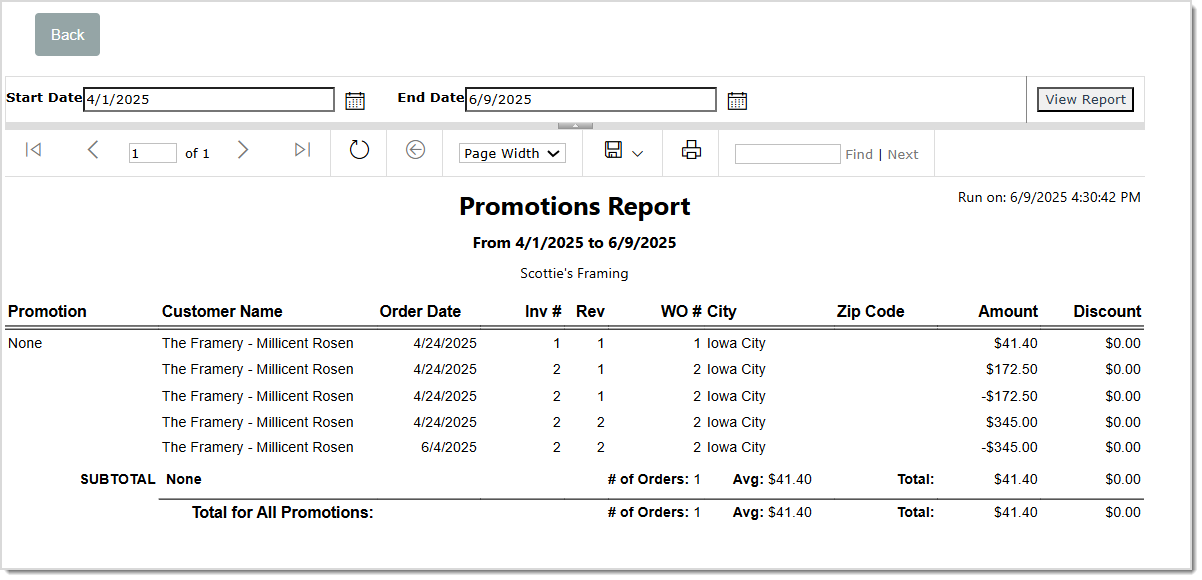The height and width of the screenshot is (580, 1202).
Task: Jump to the first page of the report
Action: 33,149
